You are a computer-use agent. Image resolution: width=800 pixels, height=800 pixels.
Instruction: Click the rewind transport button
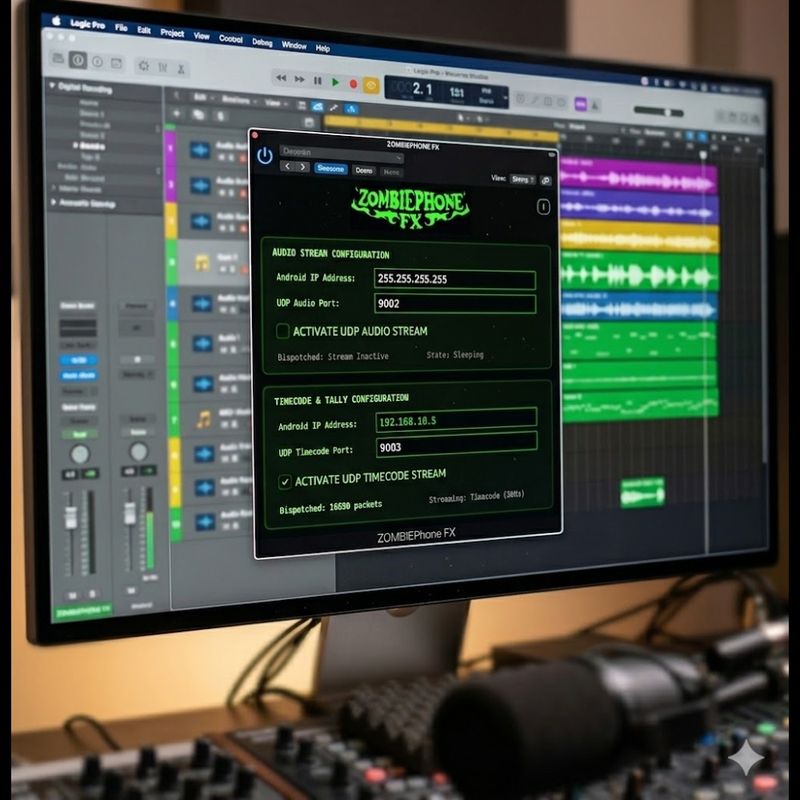(x=281, y=78)
